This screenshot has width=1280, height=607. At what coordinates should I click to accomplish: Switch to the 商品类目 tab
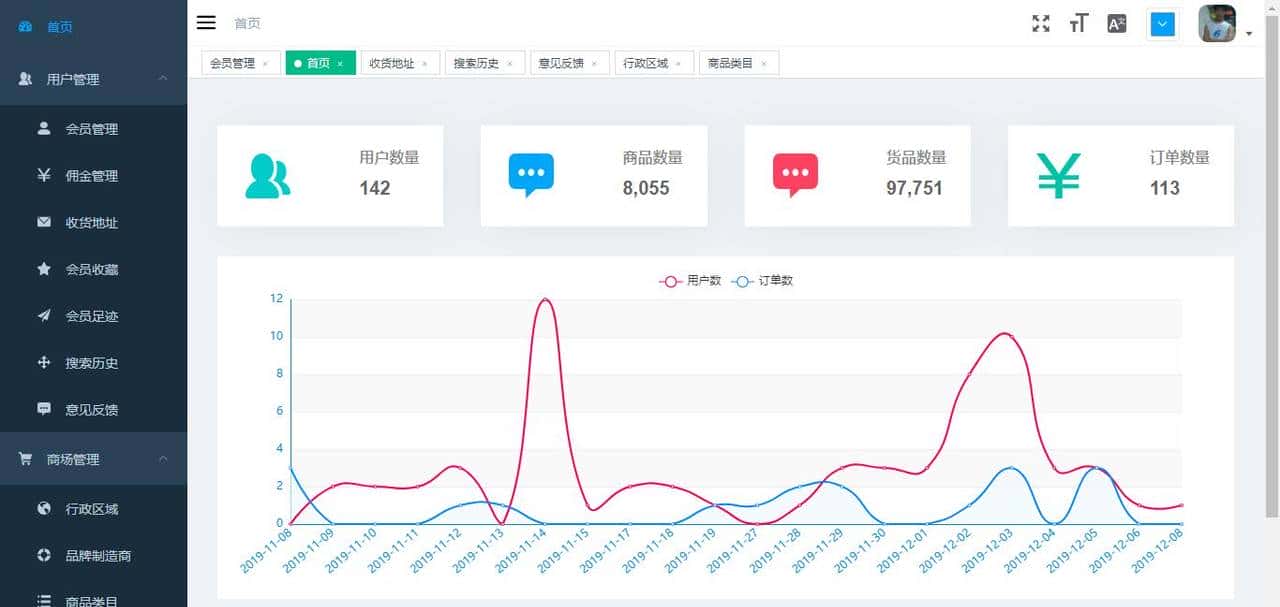(733, 62)
